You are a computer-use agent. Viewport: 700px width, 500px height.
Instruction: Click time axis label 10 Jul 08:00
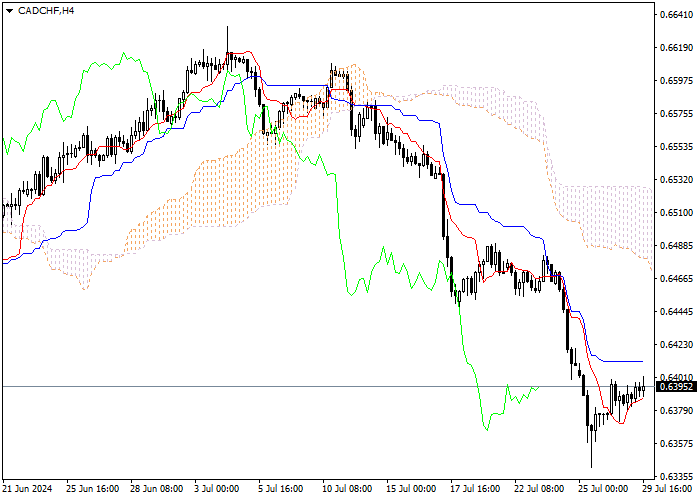point(348,489)
